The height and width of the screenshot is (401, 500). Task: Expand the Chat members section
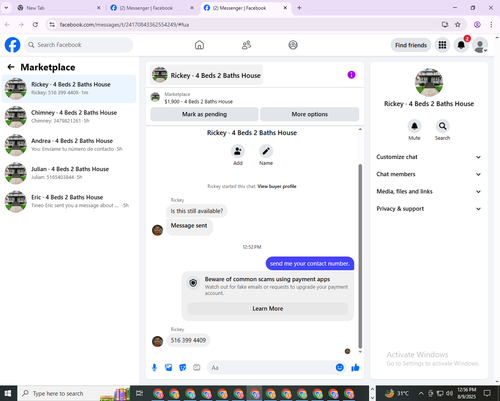429,174
